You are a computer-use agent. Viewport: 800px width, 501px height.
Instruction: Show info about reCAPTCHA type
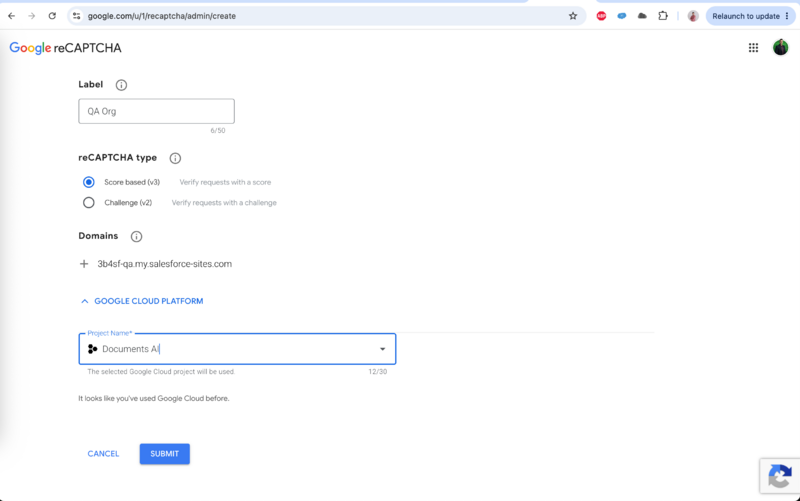click(175, 158)
